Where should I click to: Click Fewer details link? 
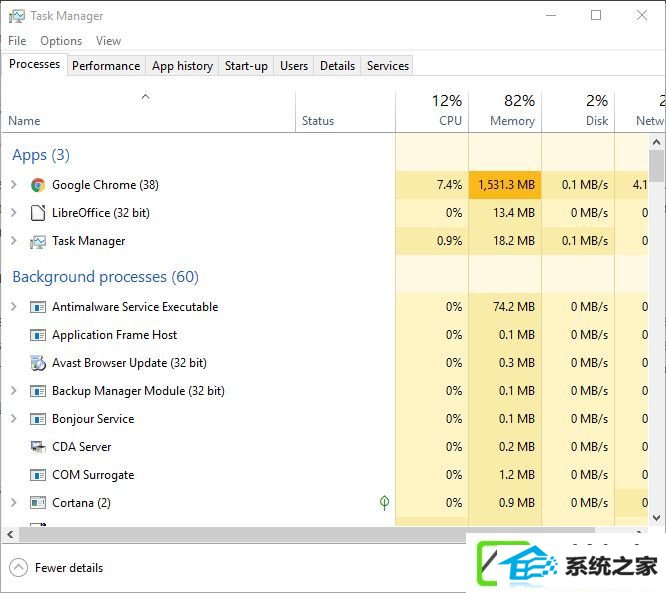click(69, 568)
